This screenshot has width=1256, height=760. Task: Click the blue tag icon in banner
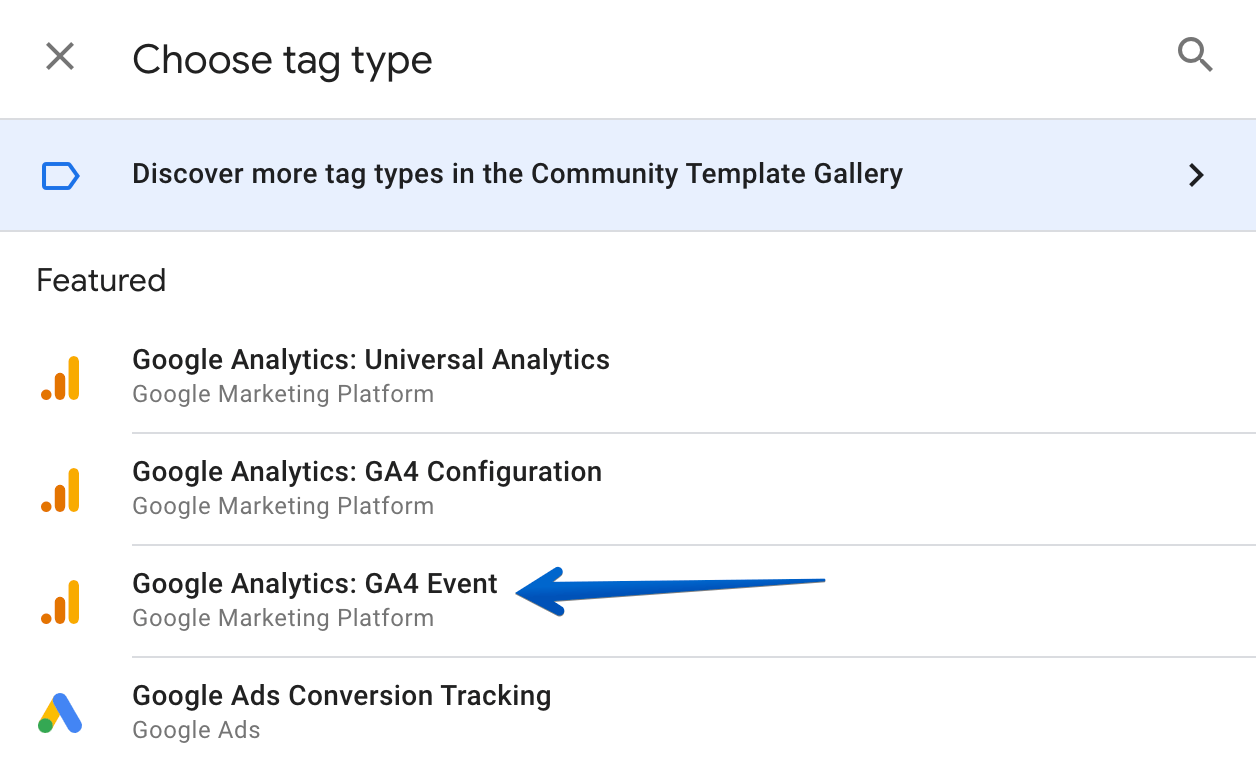tap(60, 176)
